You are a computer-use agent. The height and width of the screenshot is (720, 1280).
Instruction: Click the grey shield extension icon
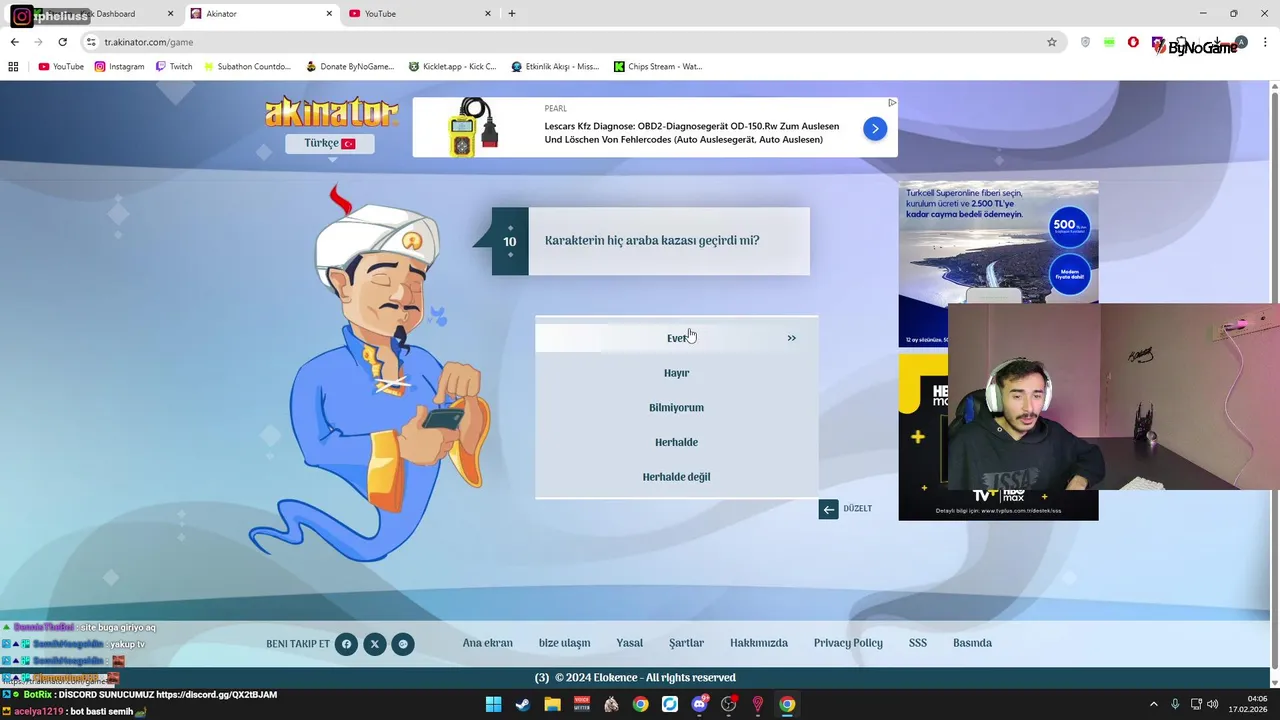1086,42
